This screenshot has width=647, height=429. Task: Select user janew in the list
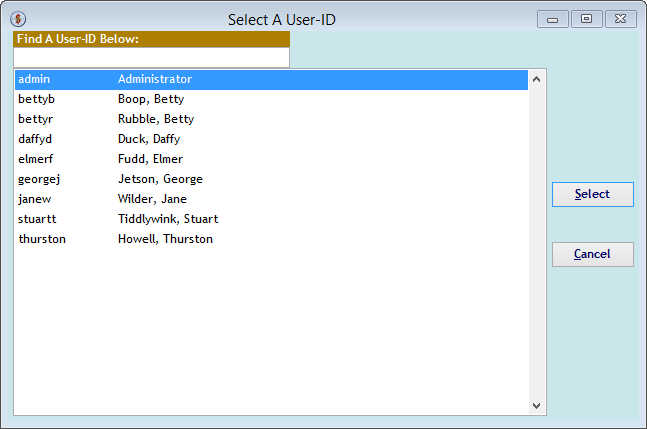pos(271,199)
